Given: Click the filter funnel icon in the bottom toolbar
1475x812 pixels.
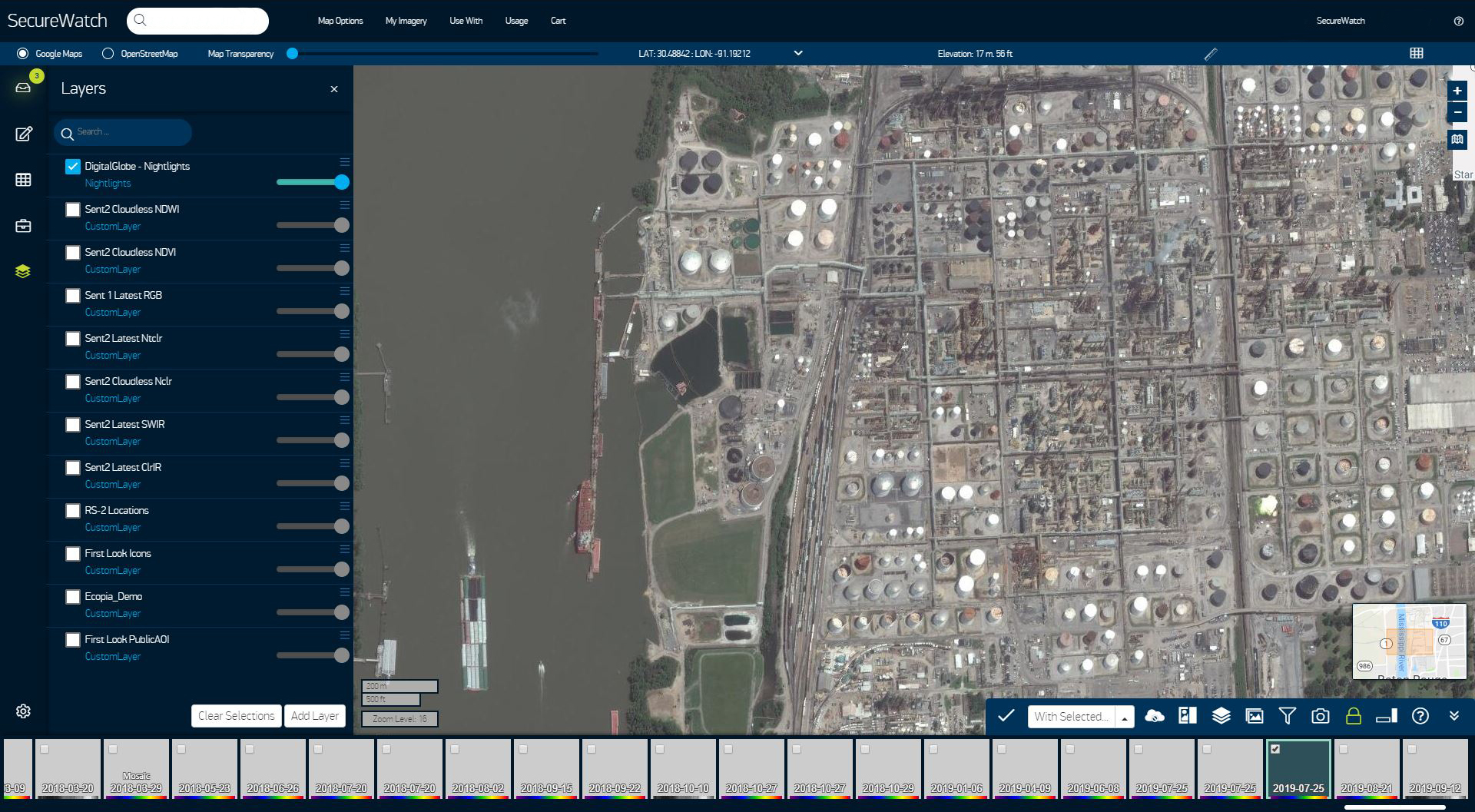Looking at the screenshot, I should tap(1288, 716).
